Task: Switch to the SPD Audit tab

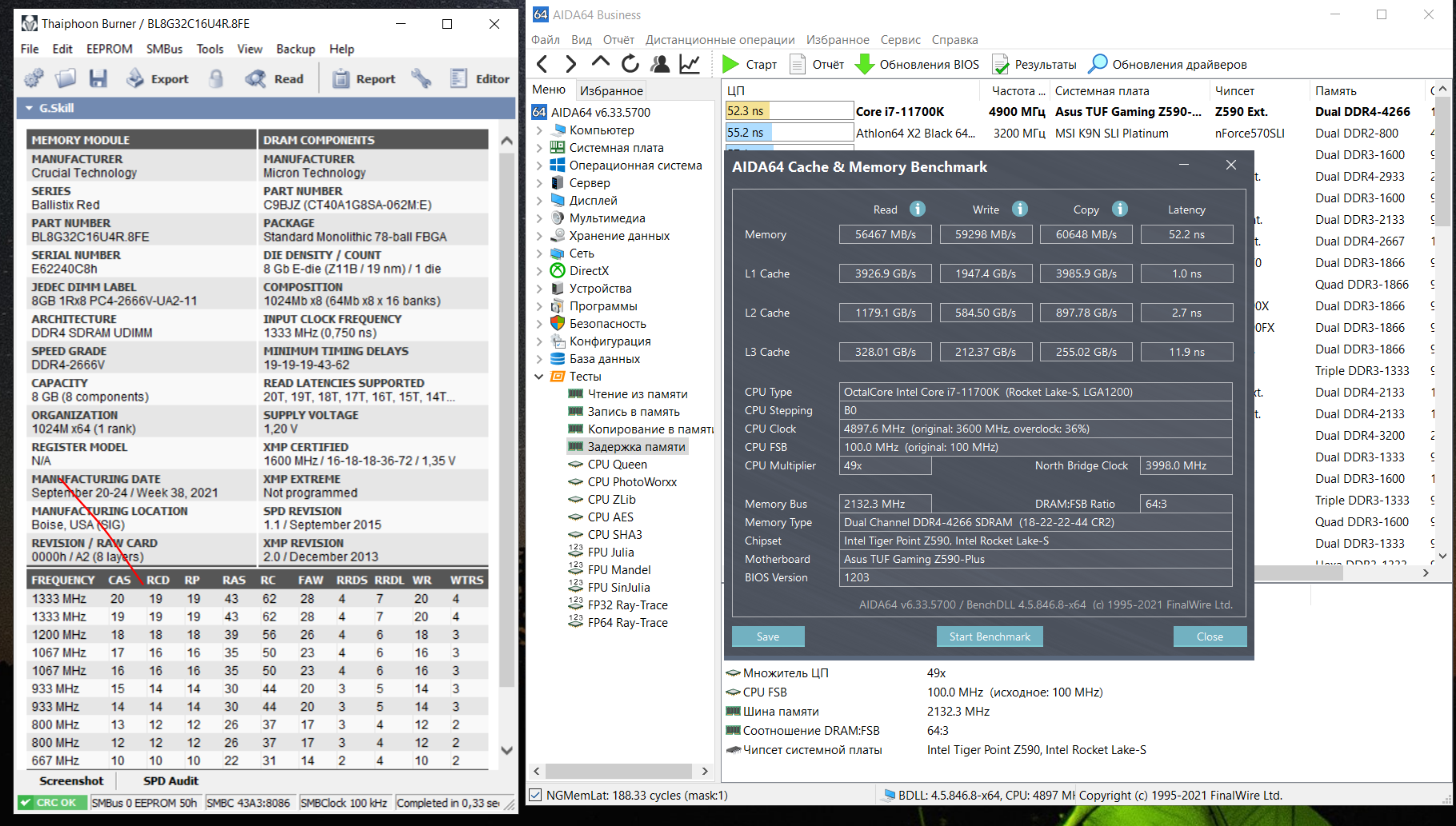Action: [170, 780]
